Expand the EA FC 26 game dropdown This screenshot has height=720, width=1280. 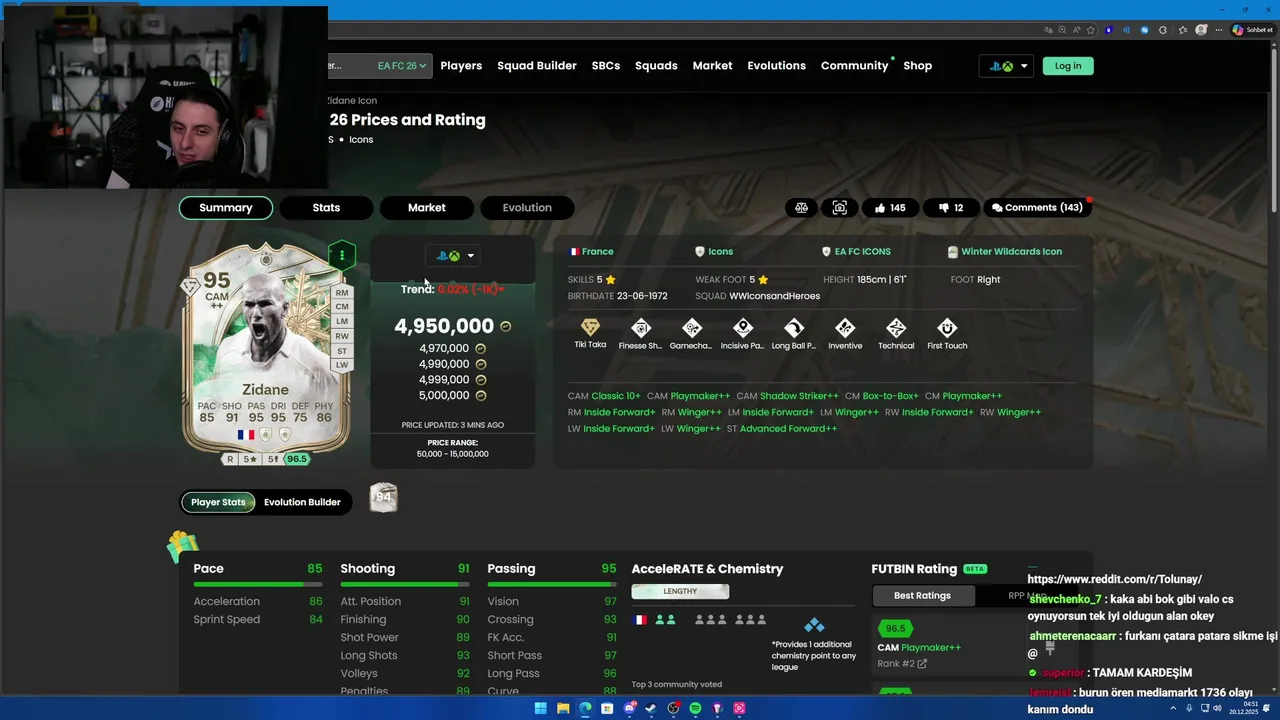coord(402,66)
